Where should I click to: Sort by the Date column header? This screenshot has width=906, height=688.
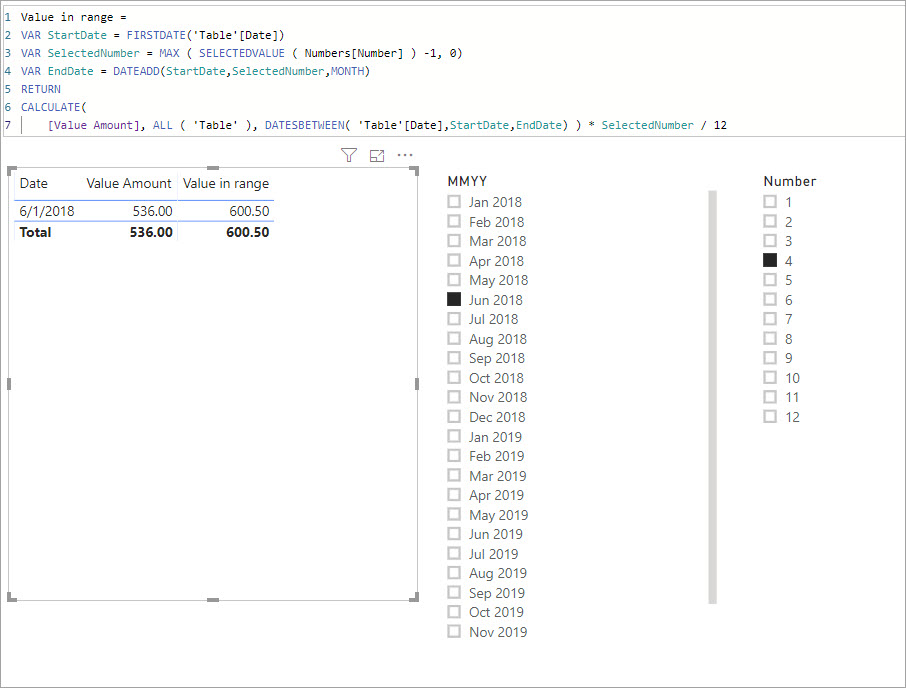(x=34, y=183)
